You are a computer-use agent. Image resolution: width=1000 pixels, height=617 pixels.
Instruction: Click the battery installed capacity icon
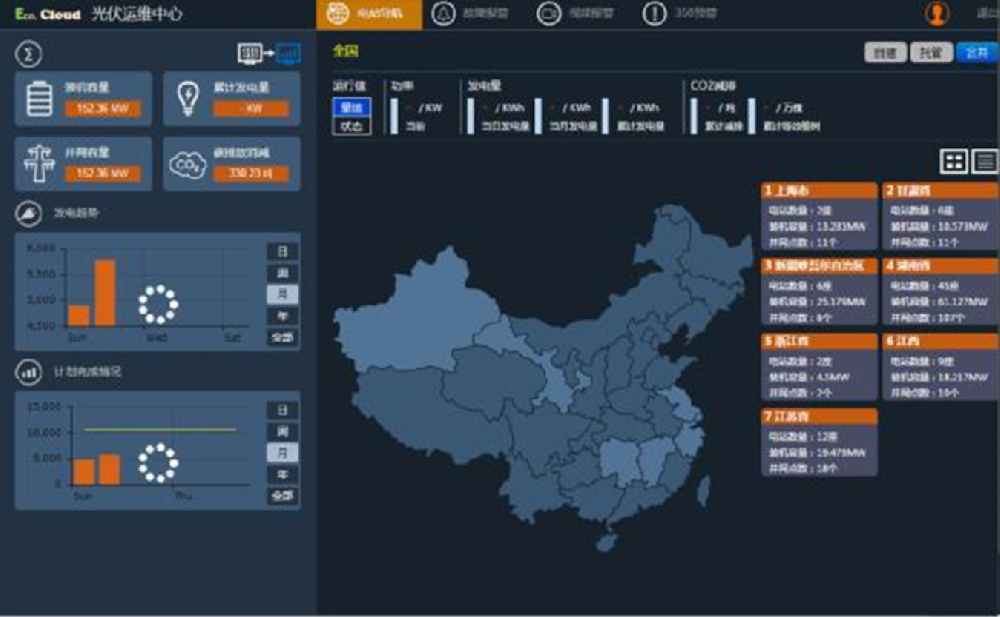[x=40, y=98]
